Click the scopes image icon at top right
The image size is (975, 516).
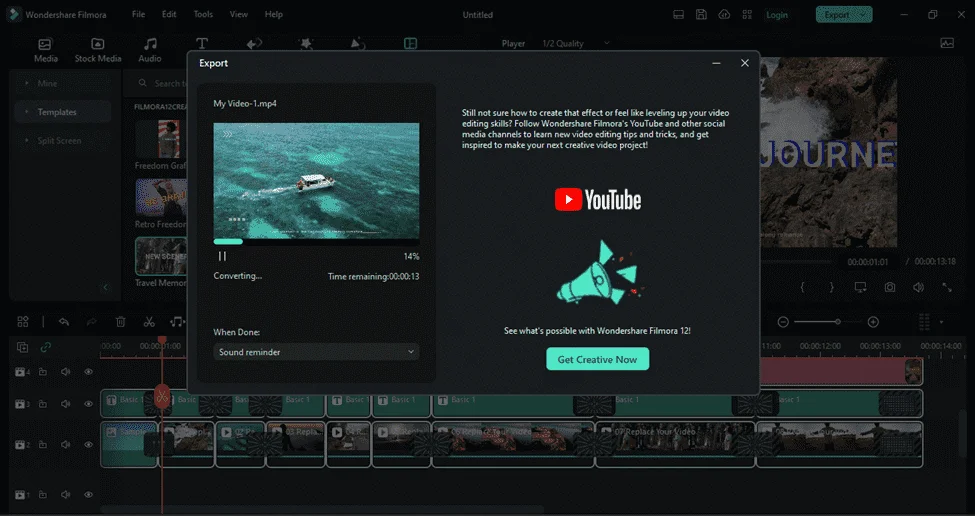(x=947, y=44)
